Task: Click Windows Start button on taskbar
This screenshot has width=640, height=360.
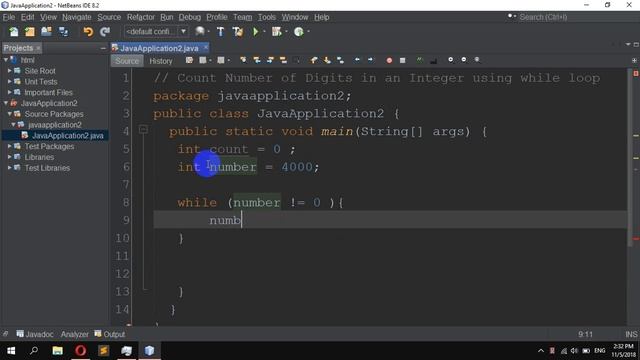Action: tap(11, 351)
